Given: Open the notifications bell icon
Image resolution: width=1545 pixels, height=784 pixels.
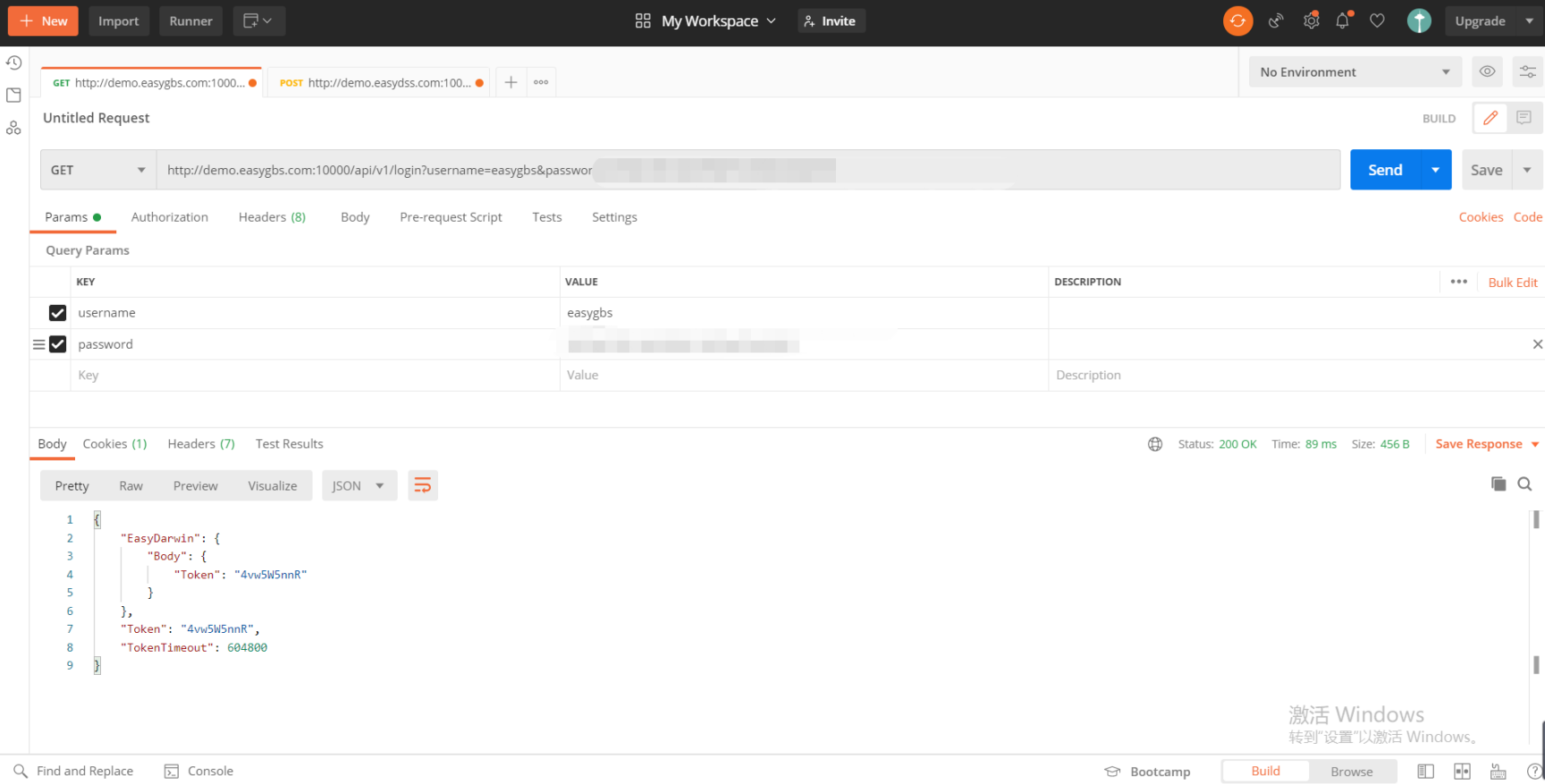Looking at the screenshot, I should click(x=1343, y=21).
